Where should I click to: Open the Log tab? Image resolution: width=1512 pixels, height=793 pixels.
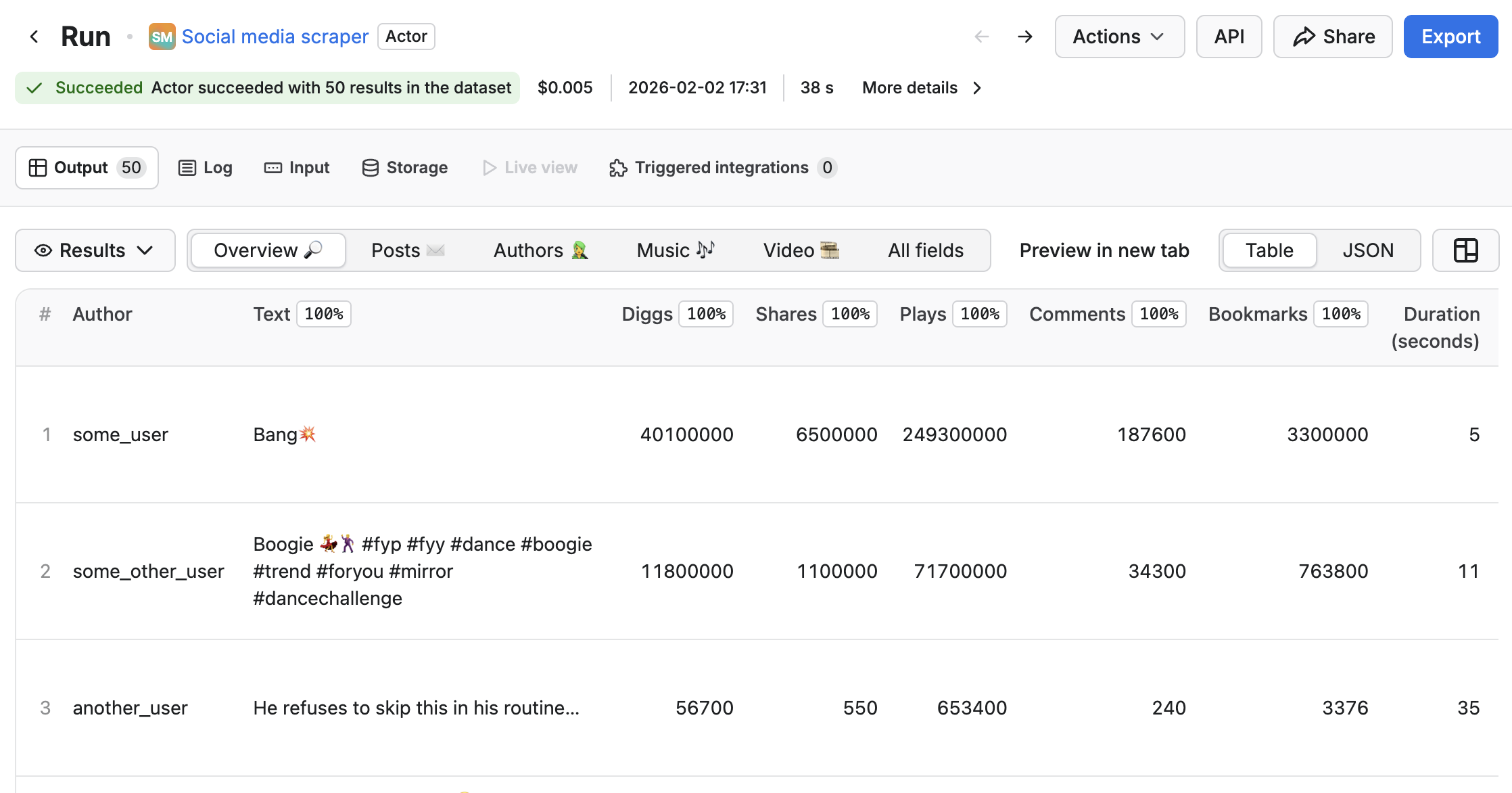[x=206, y=168]
